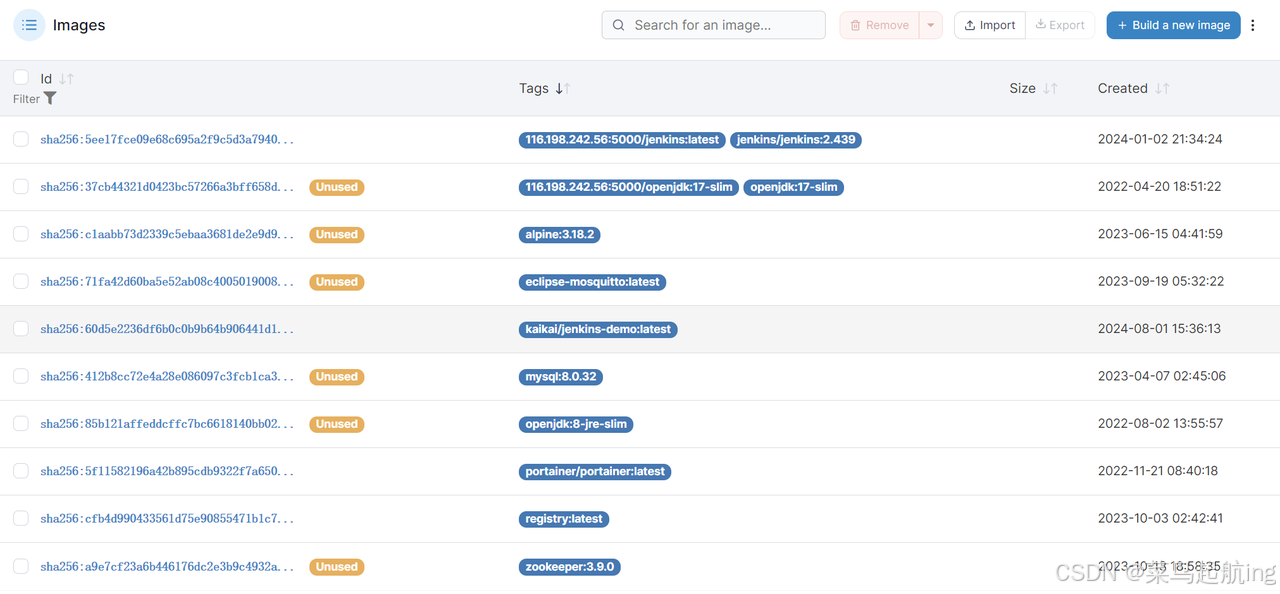Image resolution: width=1280 pixels, height=594 pixels.
Task: Sort by Id using sort arrows
Action: (x=66, y=78)
